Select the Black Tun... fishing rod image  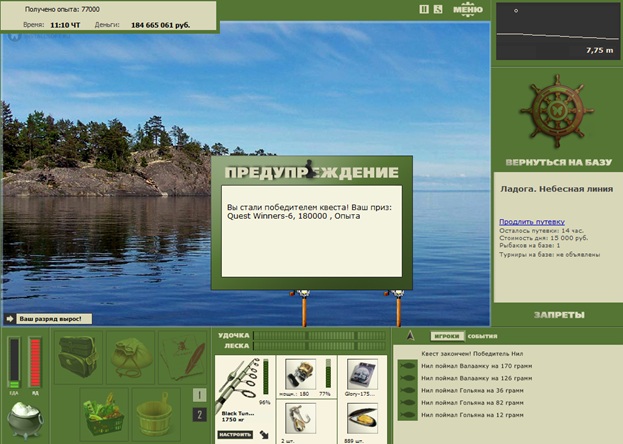click(237, 384)
